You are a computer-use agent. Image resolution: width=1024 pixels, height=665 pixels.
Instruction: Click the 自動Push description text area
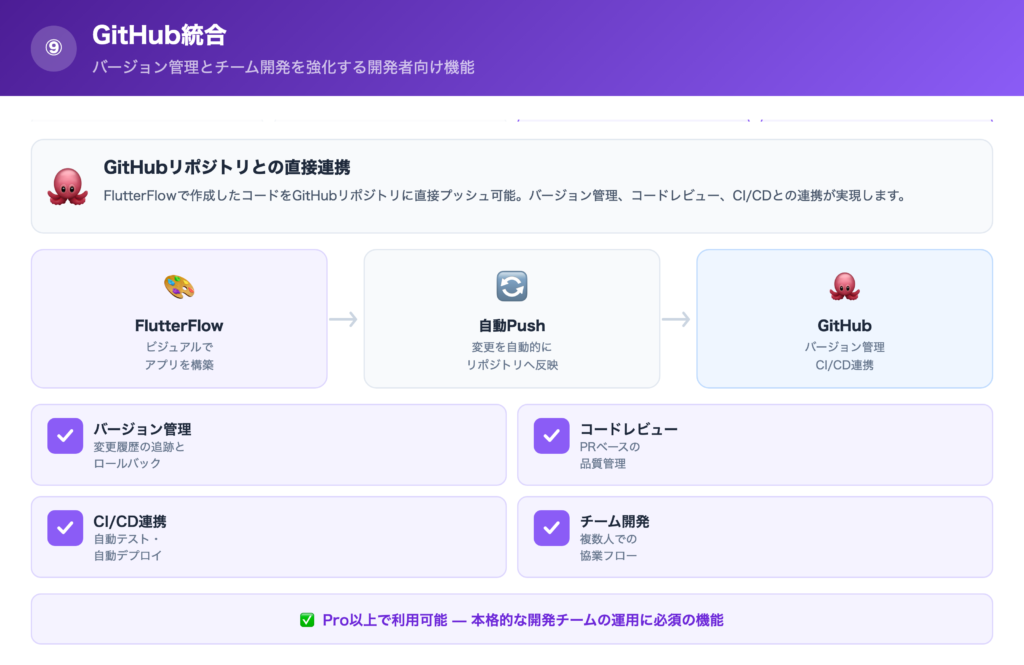tap(511, 356)
